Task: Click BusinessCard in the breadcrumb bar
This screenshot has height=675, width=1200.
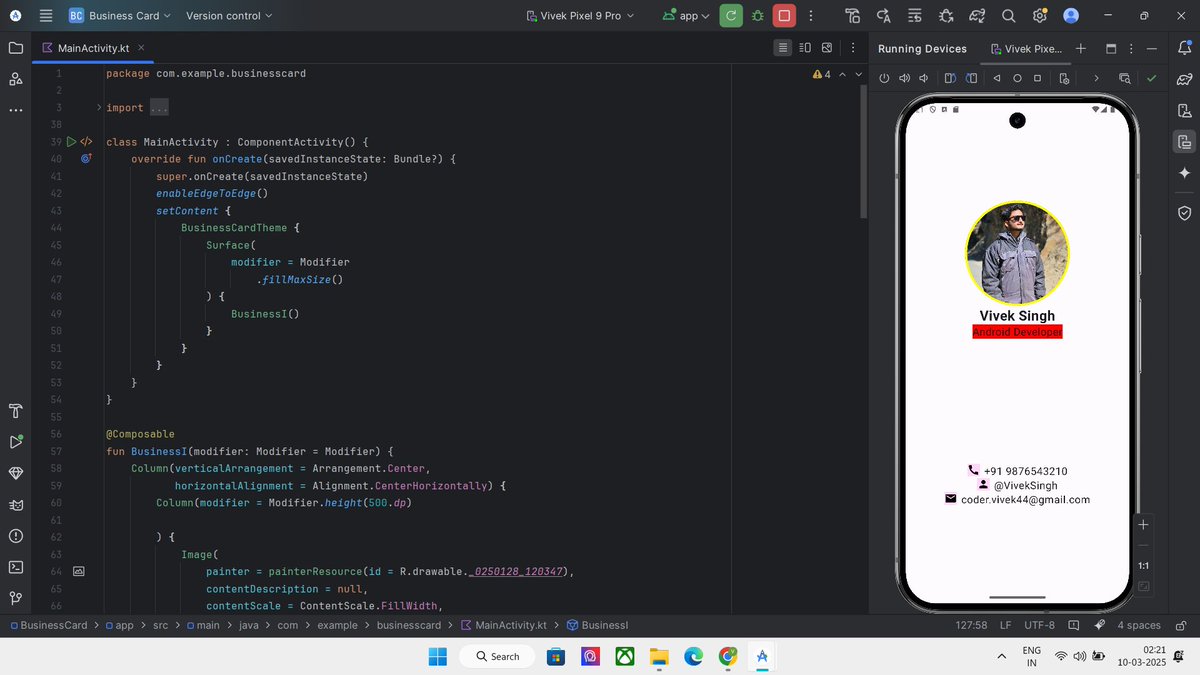Action: pos(47,625)
